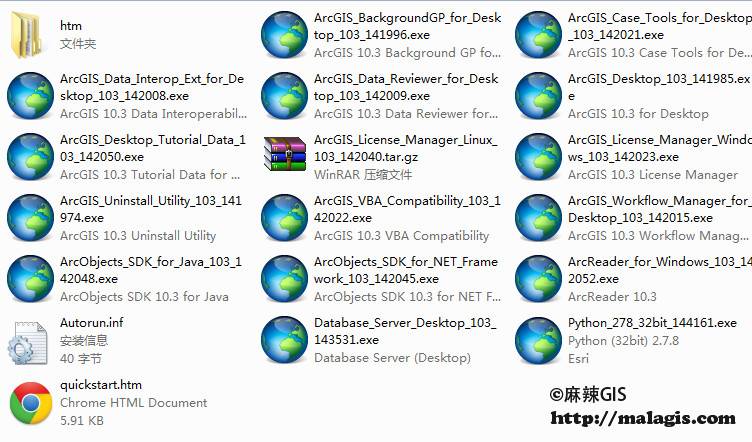
Task: Select ArcObjects SDK for NET Framework icon
Action: pyautogui.click(x=284, y=279)
